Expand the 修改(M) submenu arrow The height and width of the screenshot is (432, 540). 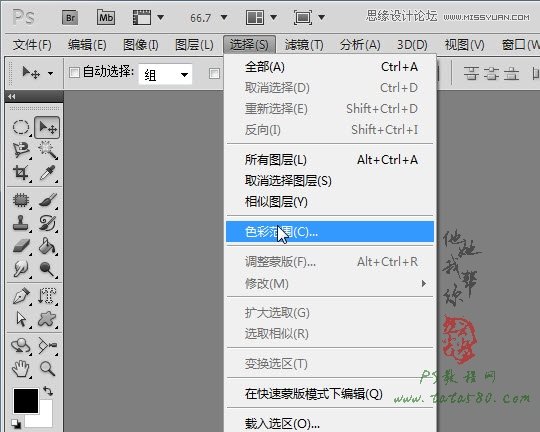click(x=424, y=284)
